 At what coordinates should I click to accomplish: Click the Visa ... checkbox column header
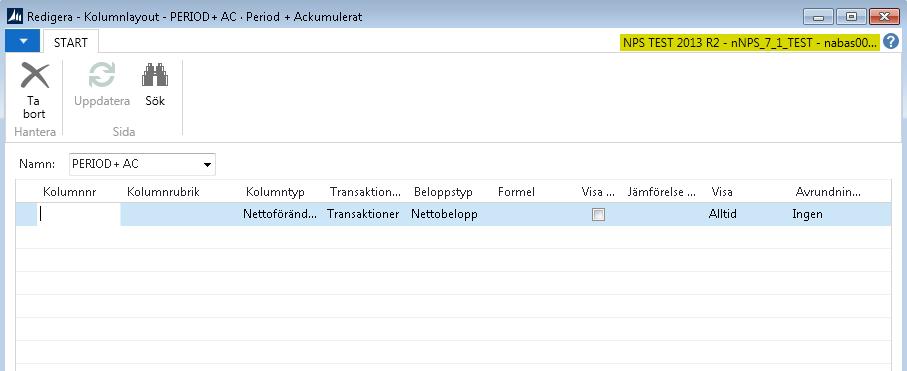click(x=599, y=192)
